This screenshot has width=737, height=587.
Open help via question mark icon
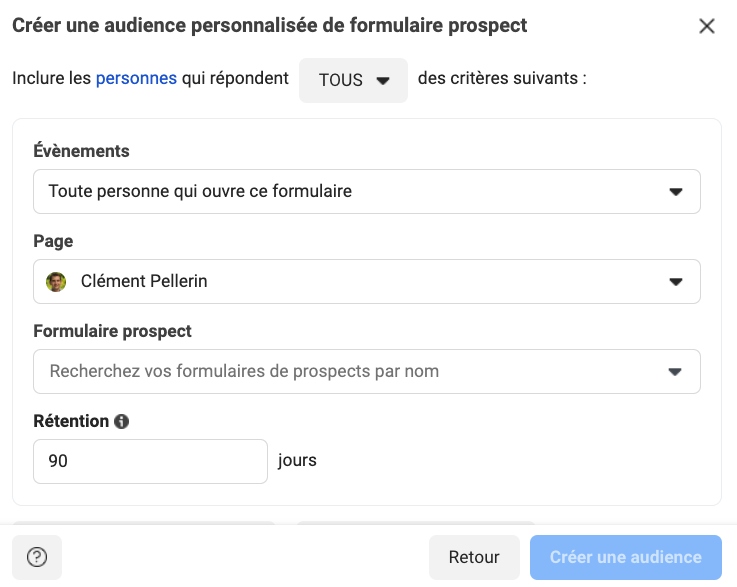(x=37, y=558)
